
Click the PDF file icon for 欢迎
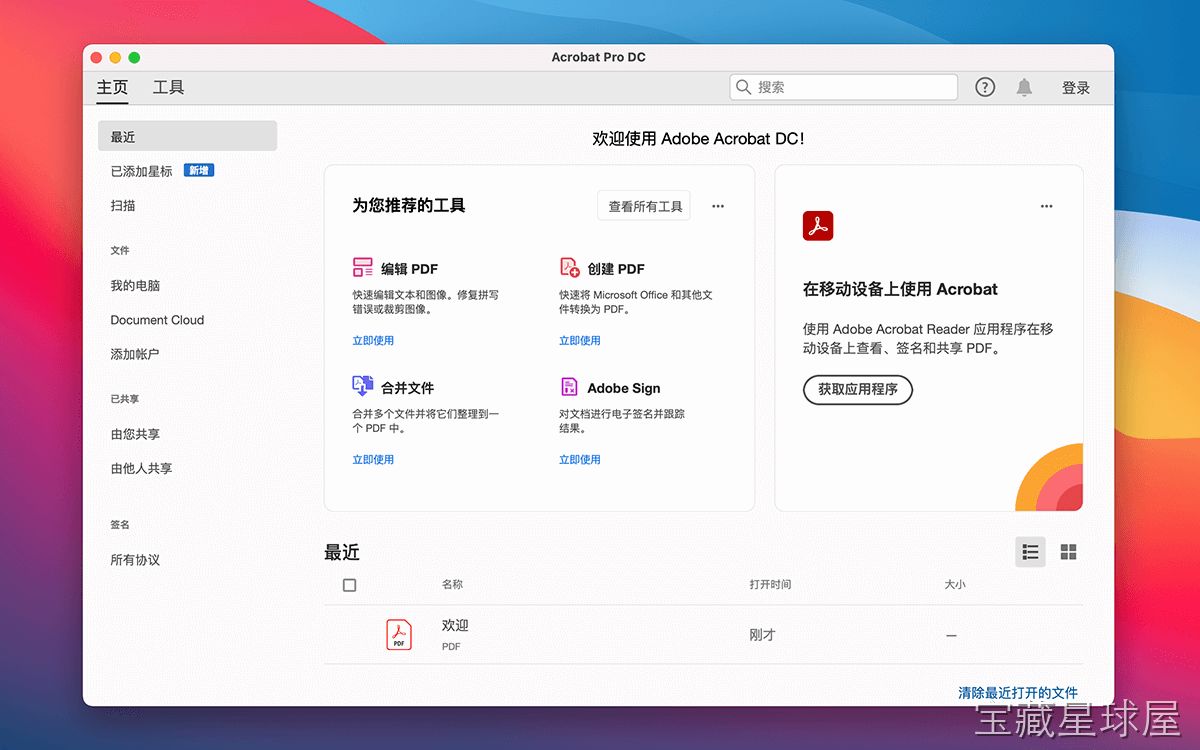click(399, 634)
